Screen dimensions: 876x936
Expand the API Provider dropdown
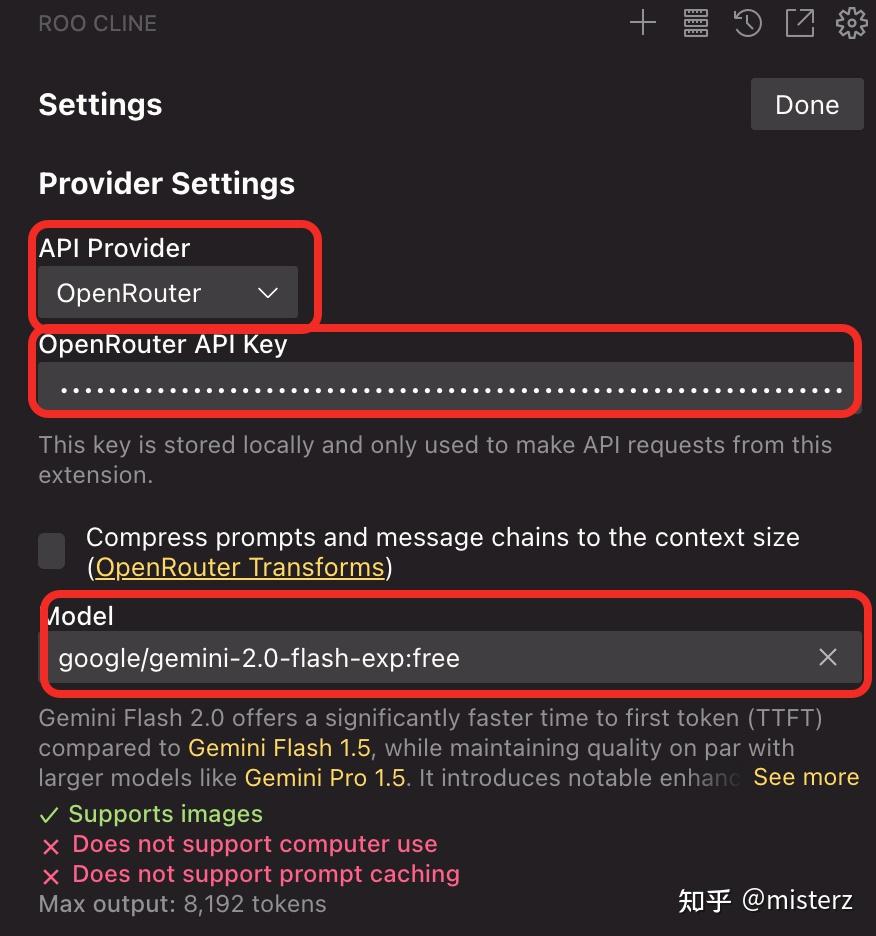(168, 293)
